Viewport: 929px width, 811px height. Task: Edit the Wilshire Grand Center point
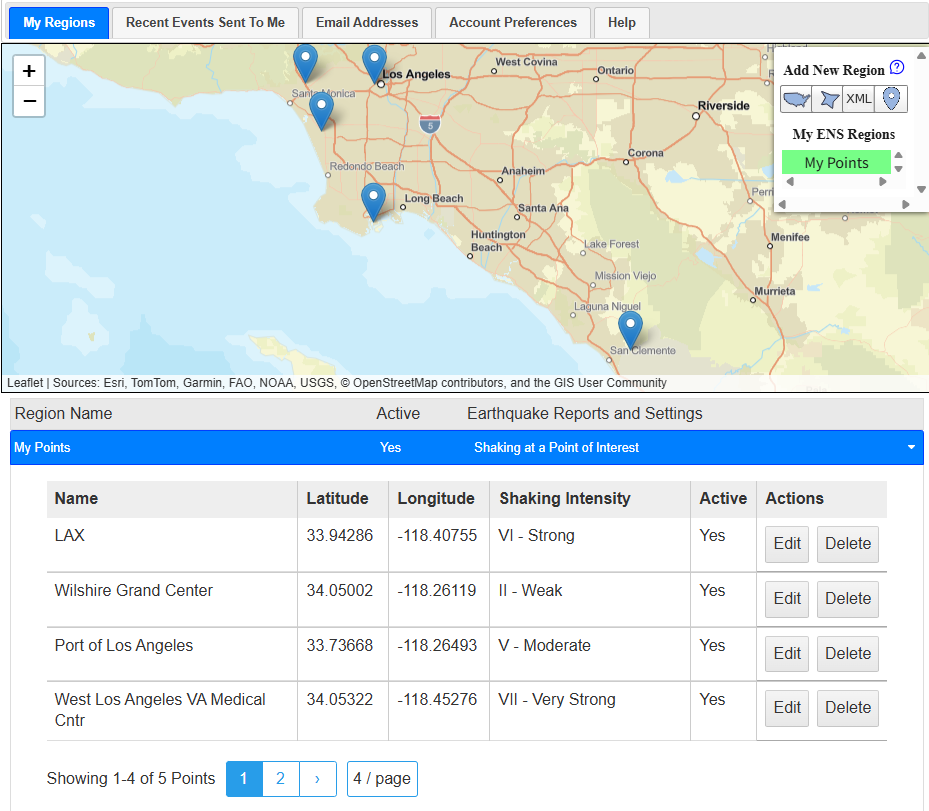click(x=787, y=599)
